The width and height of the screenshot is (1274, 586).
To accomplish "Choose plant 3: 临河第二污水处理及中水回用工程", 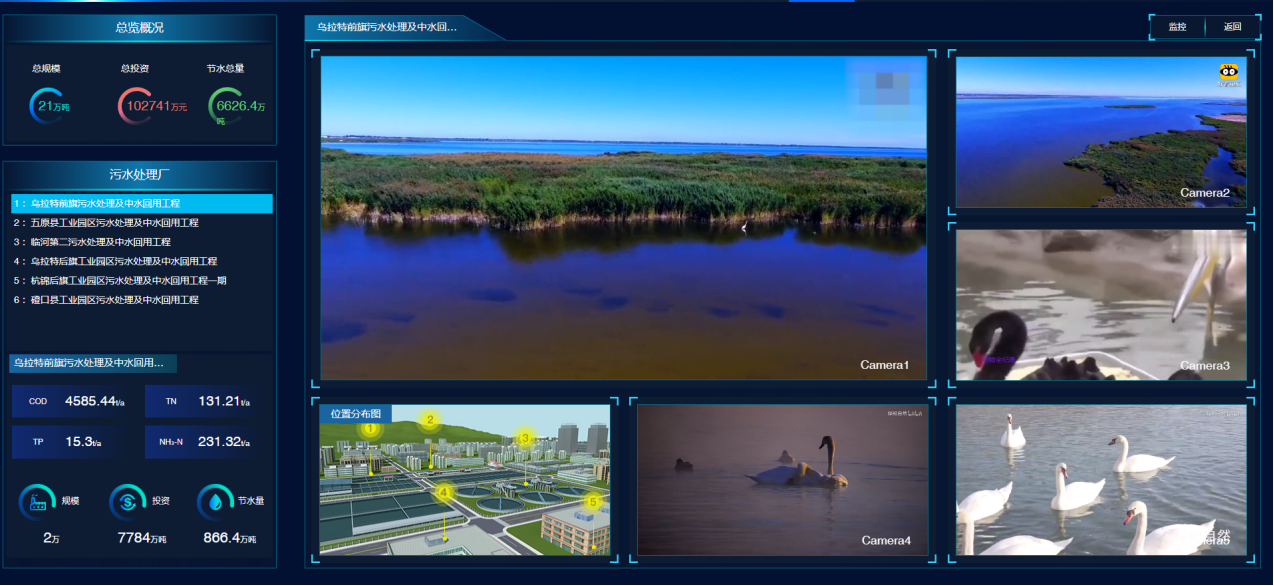I will (101, 242).
